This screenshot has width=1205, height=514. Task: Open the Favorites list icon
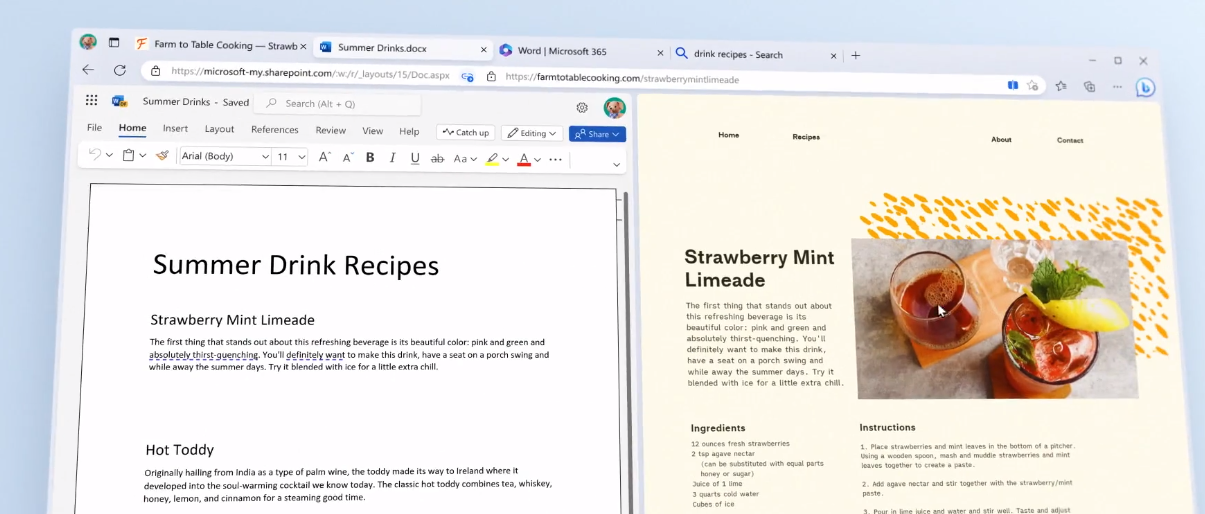pos(1061,86)
